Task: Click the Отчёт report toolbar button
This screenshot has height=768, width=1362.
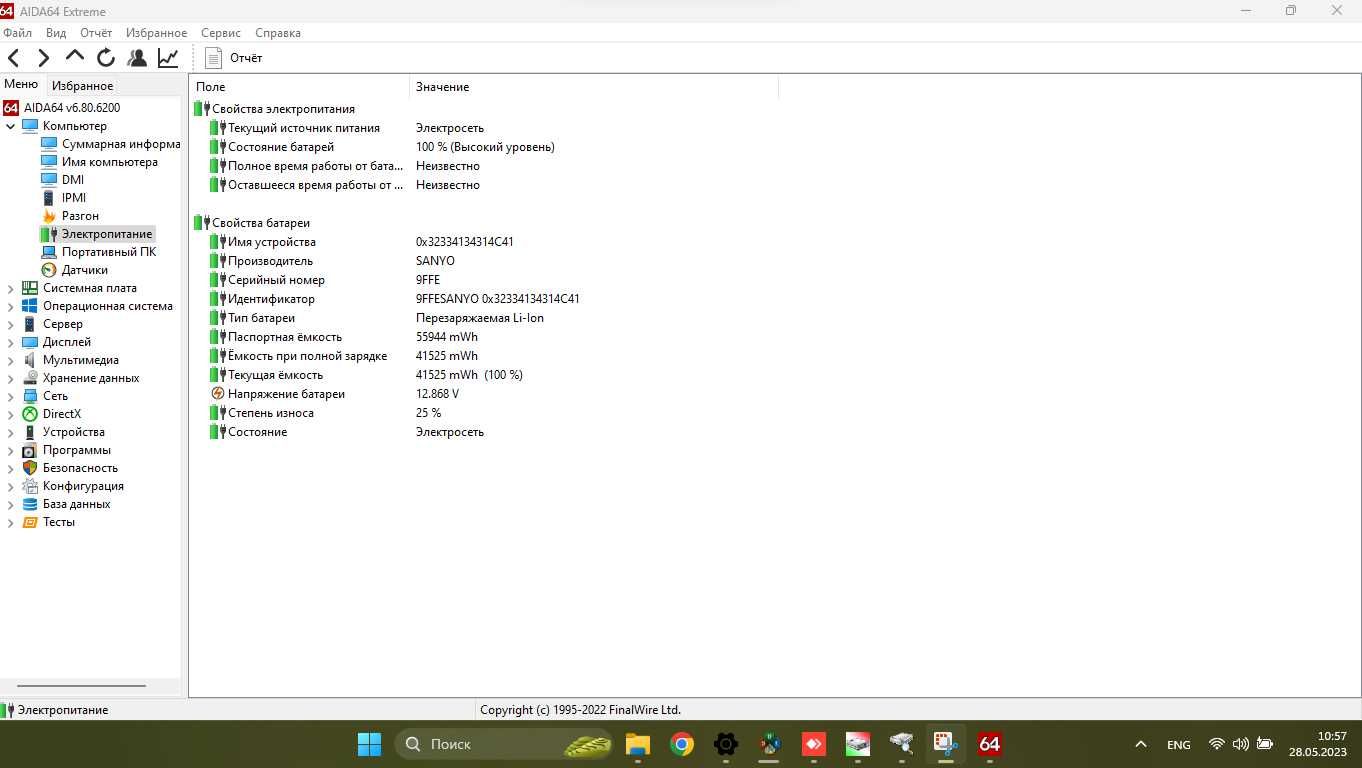Action: pyautogui.click(x=234, y=58)
